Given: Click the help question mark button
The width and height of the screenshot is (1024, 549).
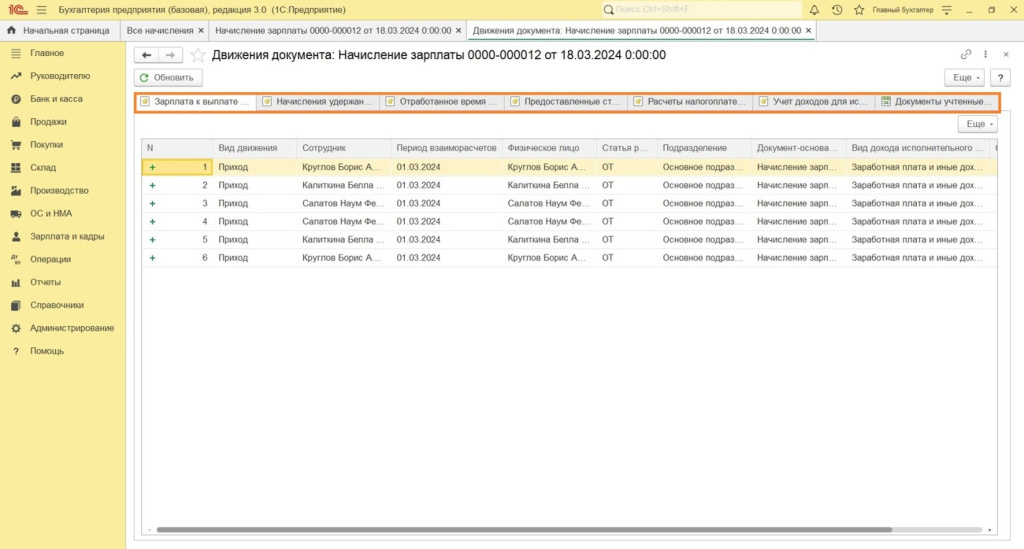Looking at the screenshot, I should [x=999, y=77].
